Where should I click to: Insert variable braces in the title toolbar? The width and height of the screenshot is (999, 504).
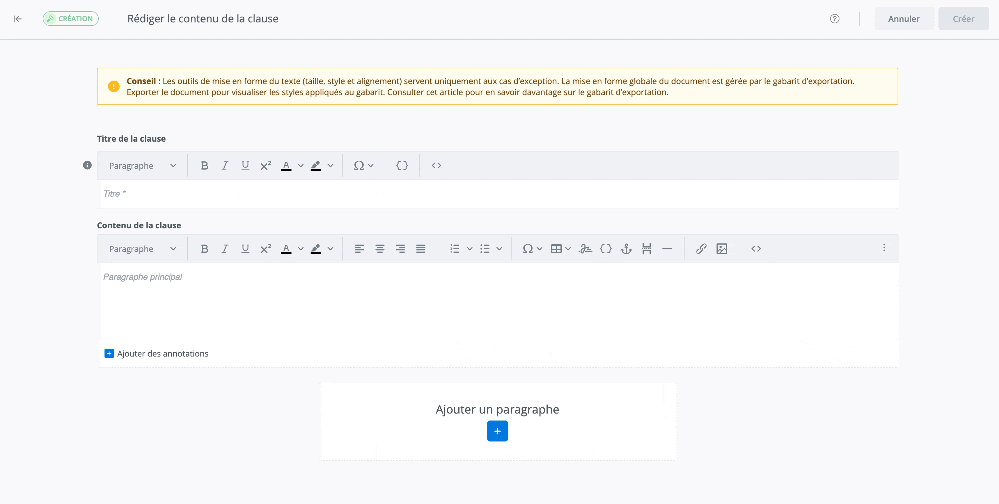click(x=402, y=166)
